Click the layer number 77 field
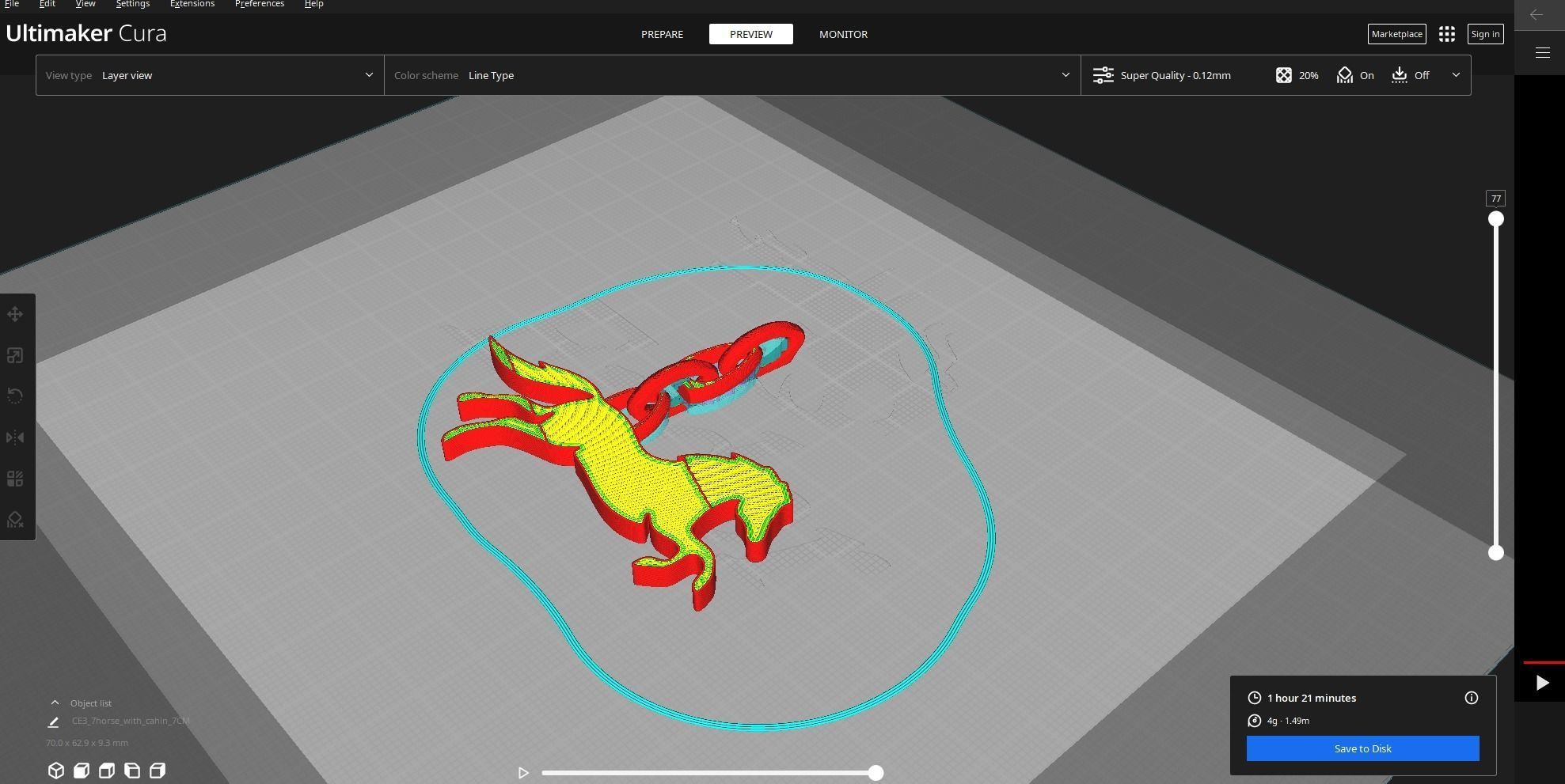Screen dimensions: 1565x784 [1495, 199]
